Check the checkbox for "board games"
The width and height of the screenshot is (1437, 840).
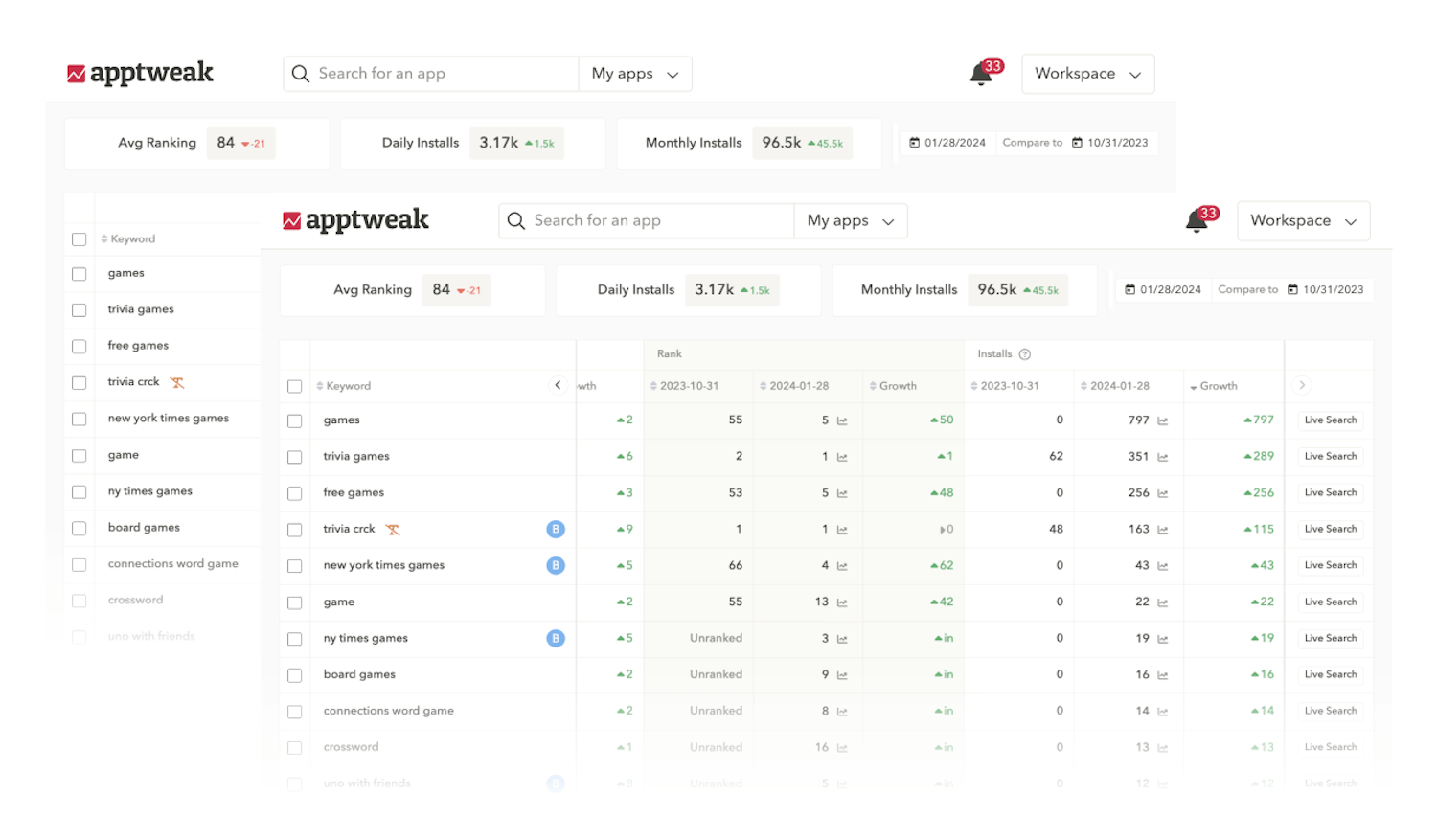[x=295, y=674]
